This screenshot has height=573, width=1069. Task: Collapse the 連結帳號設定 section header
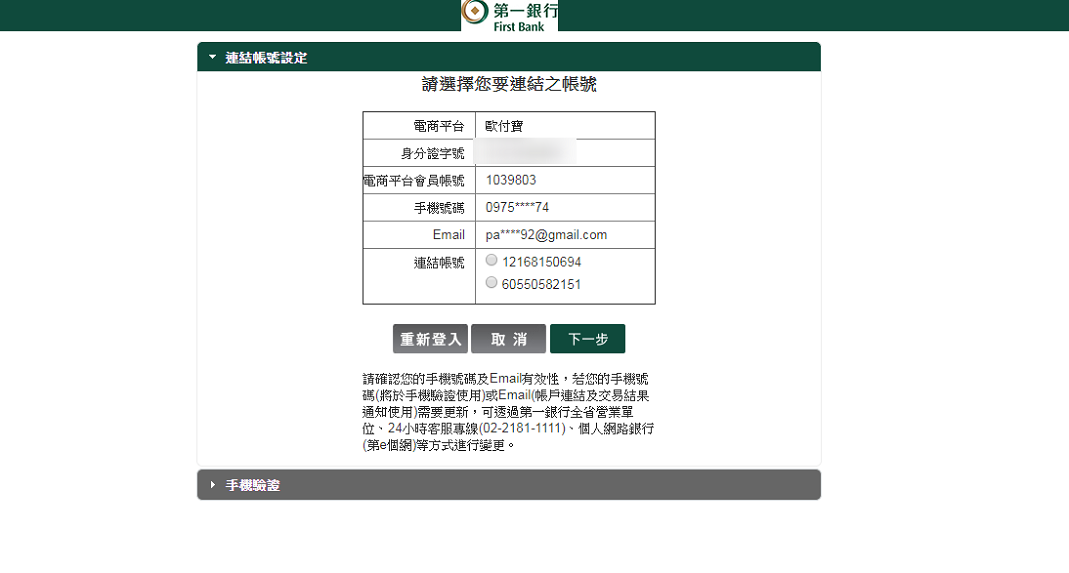pos(509,57)
